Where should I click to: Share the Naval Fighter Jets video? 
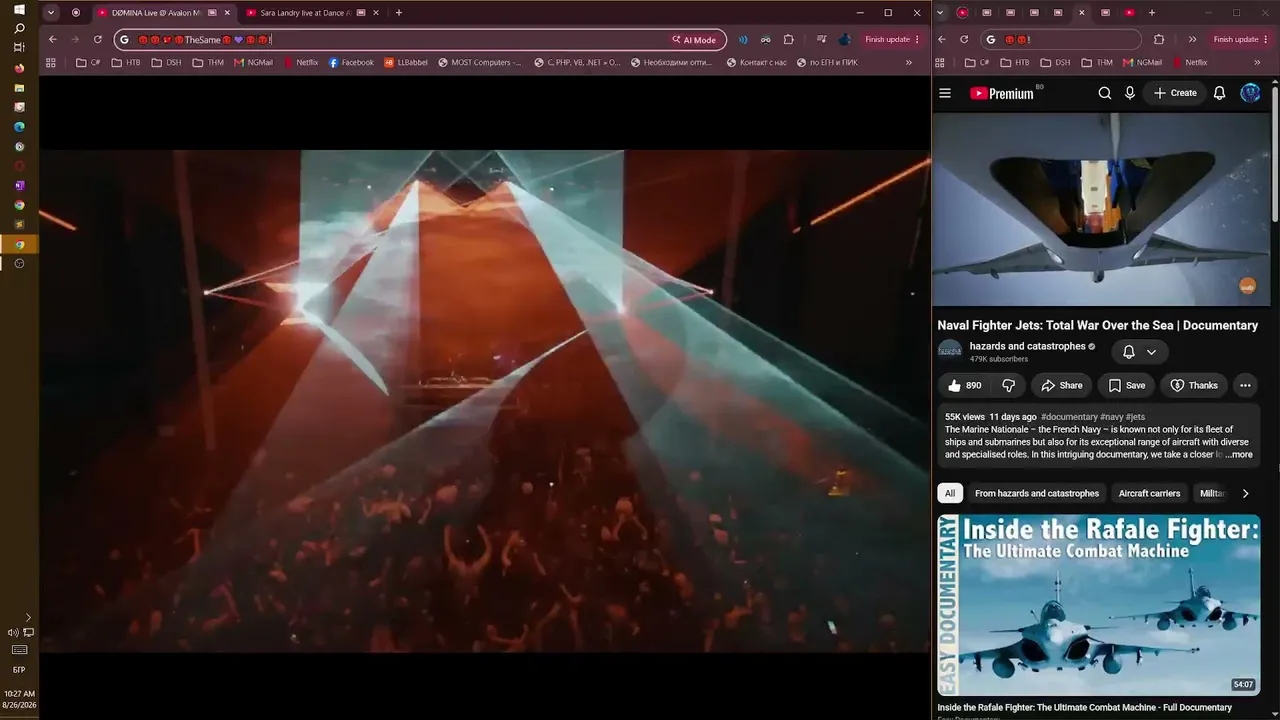(1062, 385)
